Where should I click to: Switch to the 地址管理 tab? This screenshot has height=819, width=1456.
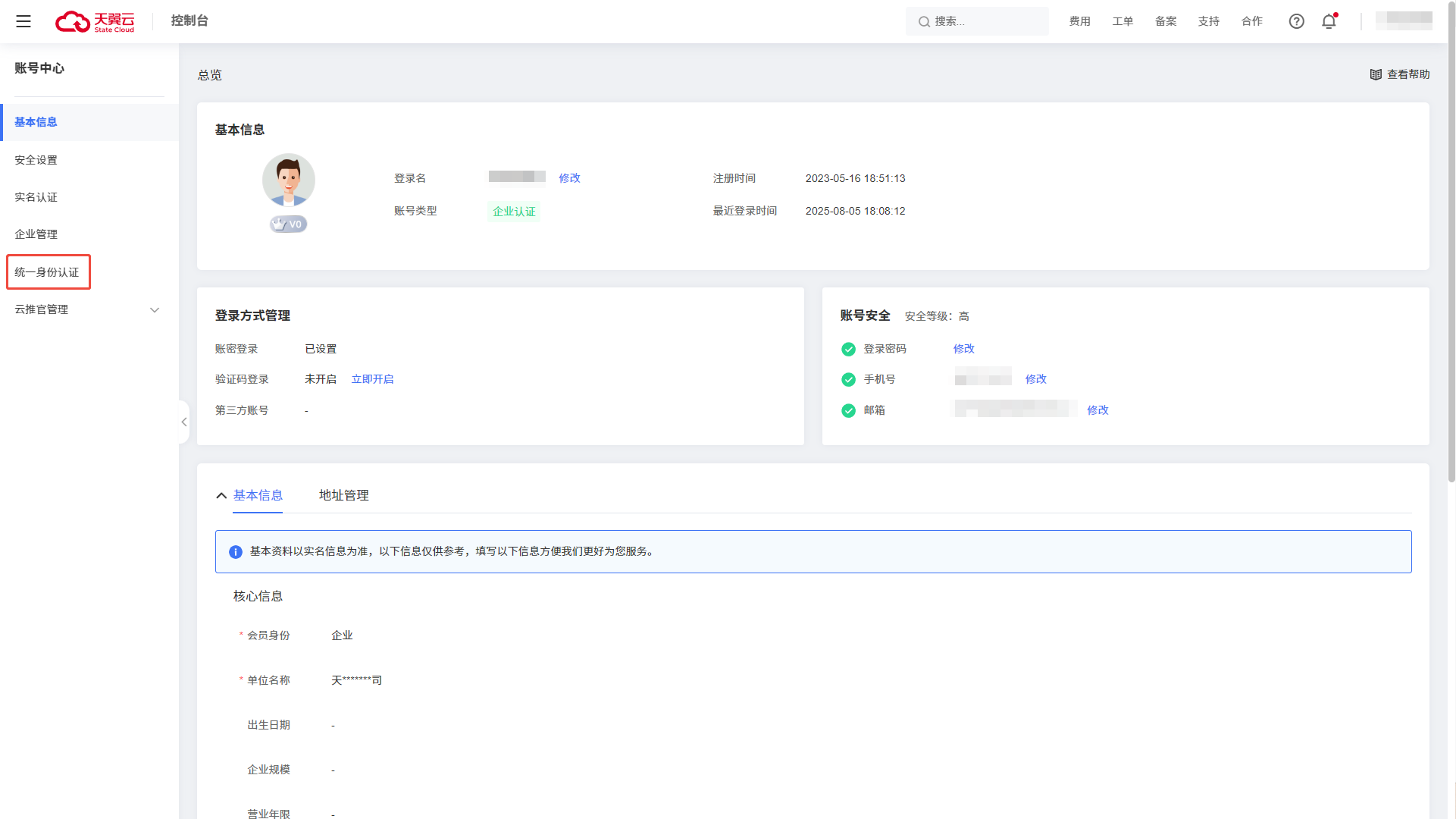tap(343, 495)
